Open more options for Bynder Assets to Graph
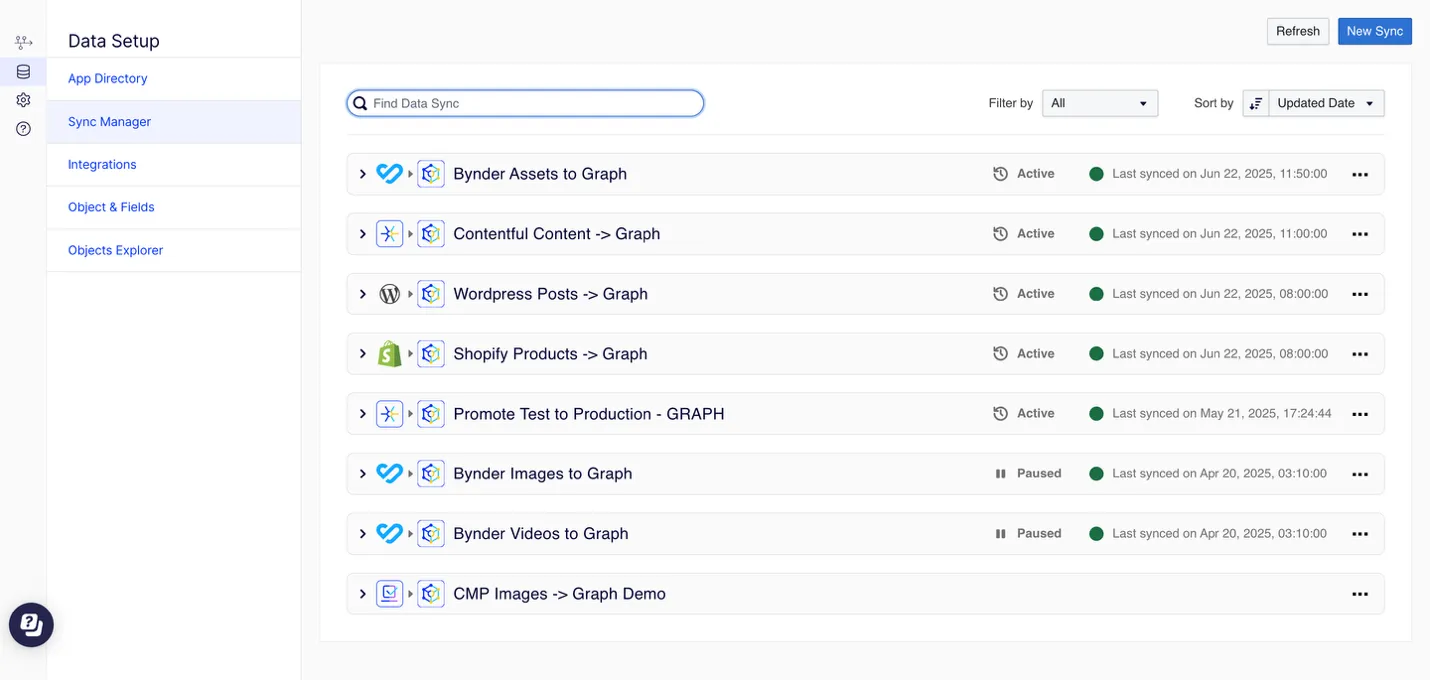 [1359, 174]
